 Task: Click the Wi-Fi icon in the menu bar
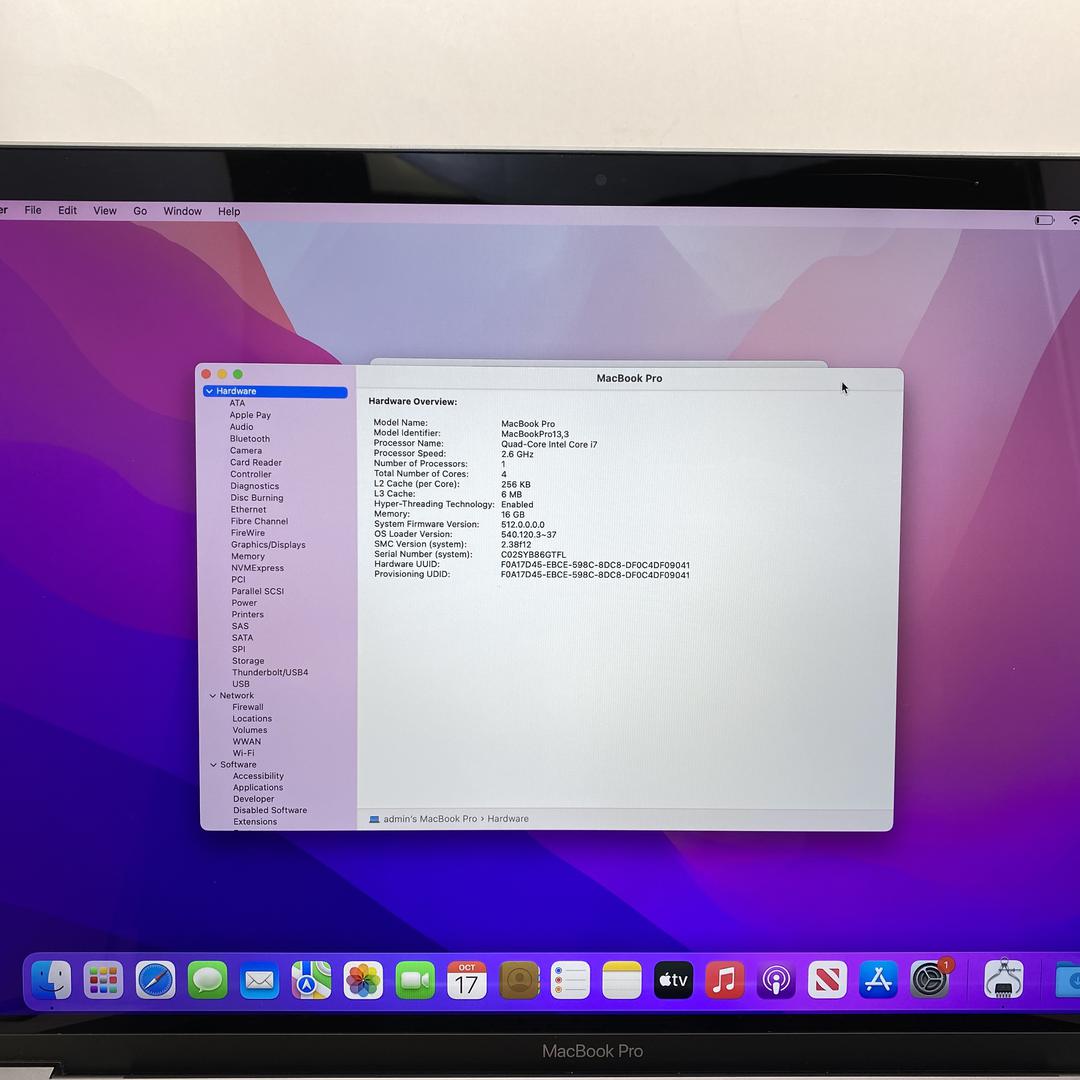[x=1074, y=219]
